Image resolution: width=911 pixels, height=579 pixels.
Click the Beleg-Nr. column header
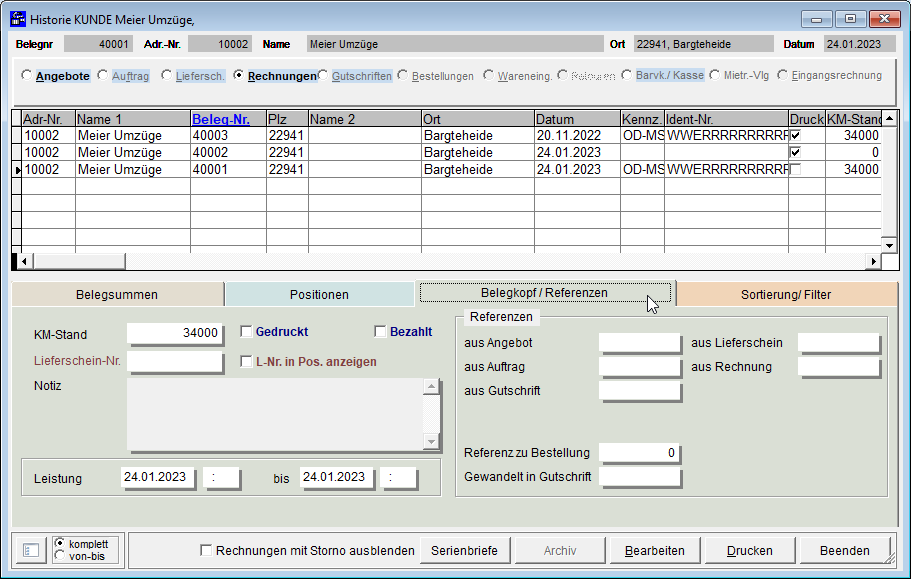[x=228, y=119]
